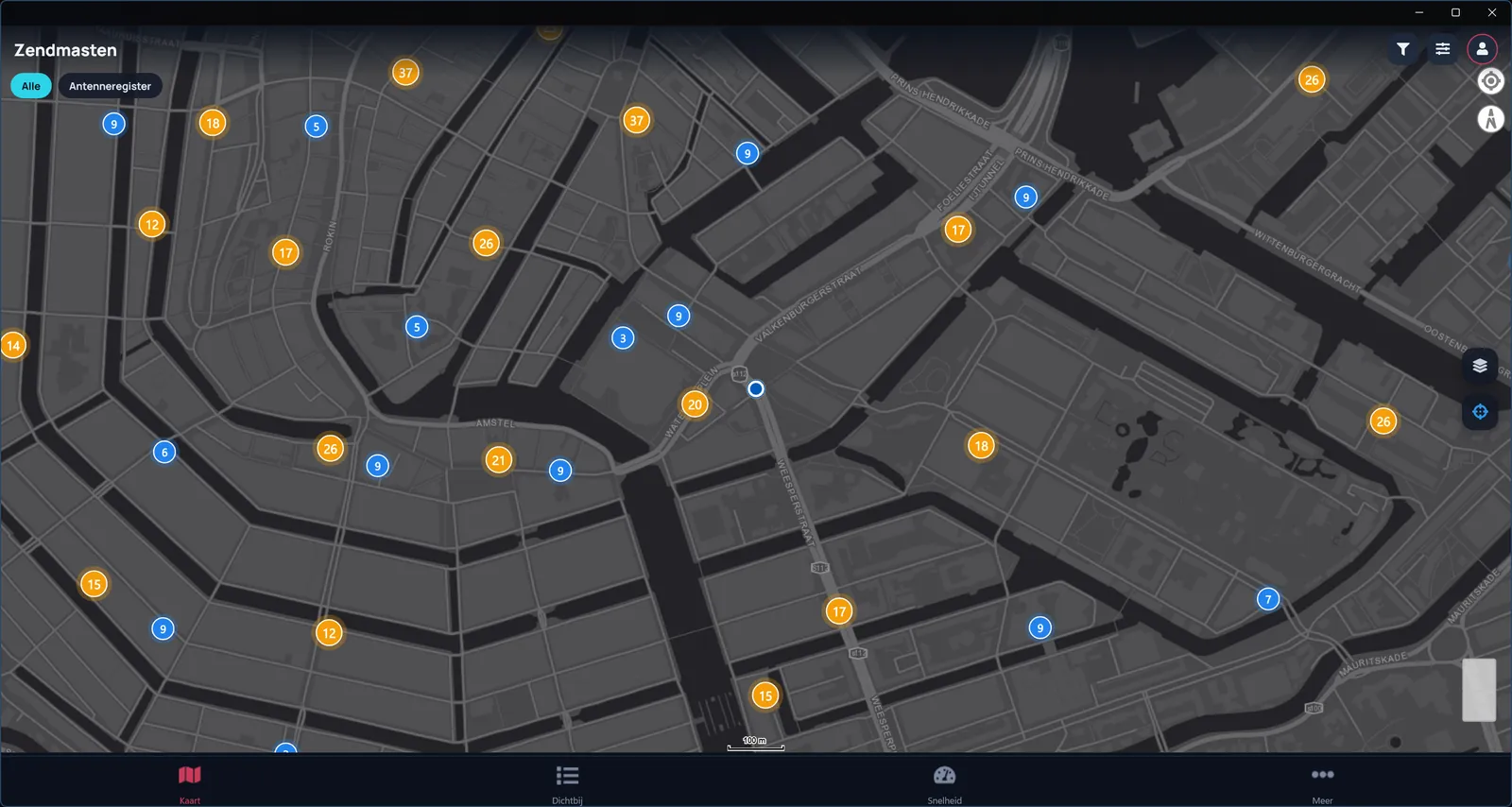Reset map orientation with compass icon
This screenshot has height=807, width=1512.
[x=1491, y=119]
